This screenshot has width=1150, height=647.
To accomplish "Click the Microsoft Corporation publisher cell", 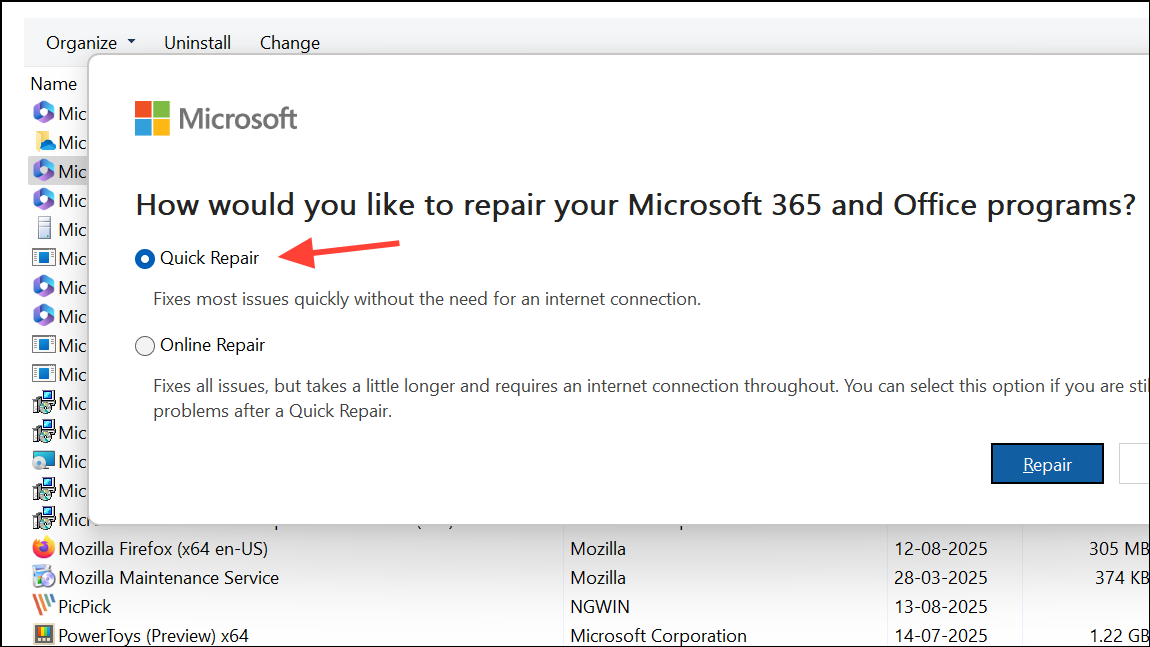I will [x=658, y=635].
